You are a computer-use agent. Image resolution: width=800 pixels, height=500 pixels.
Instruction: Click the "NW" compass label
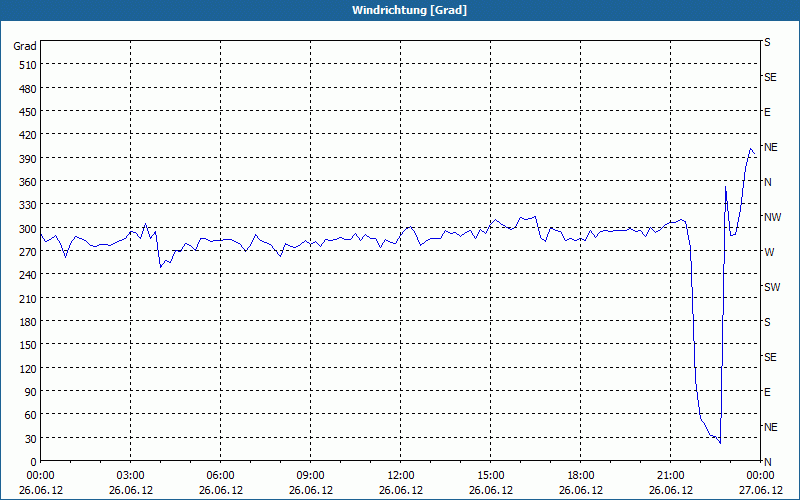772,217
